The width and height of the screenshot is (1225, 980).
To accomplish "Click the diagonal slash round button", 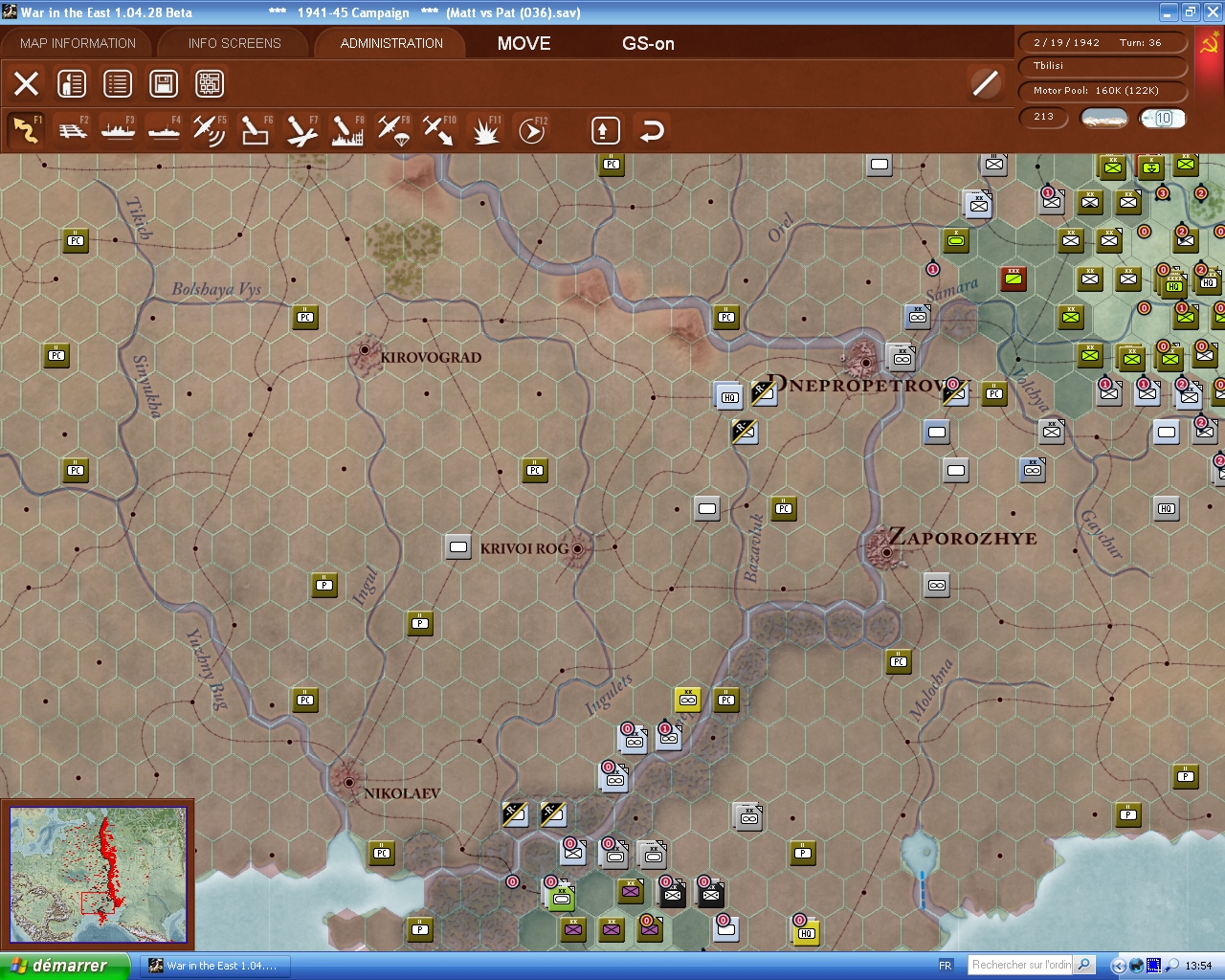I will [985, 83].
